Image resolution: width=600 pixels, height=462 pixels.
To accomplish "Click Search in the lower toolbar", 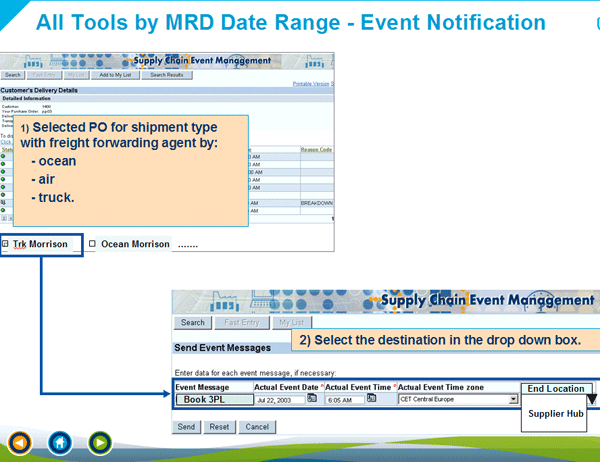I will tap(193, 323).
